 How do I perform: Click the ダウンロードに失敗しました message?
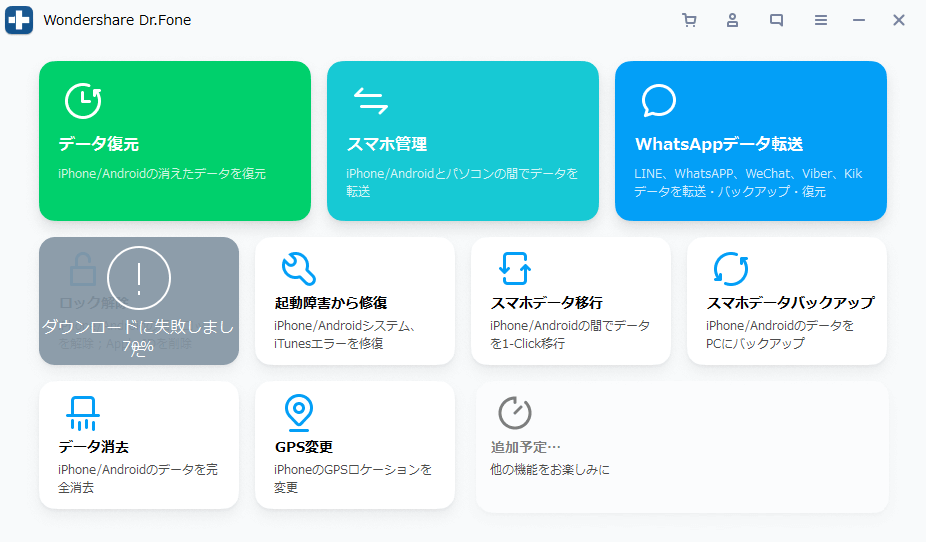click(x=138, y=337)
